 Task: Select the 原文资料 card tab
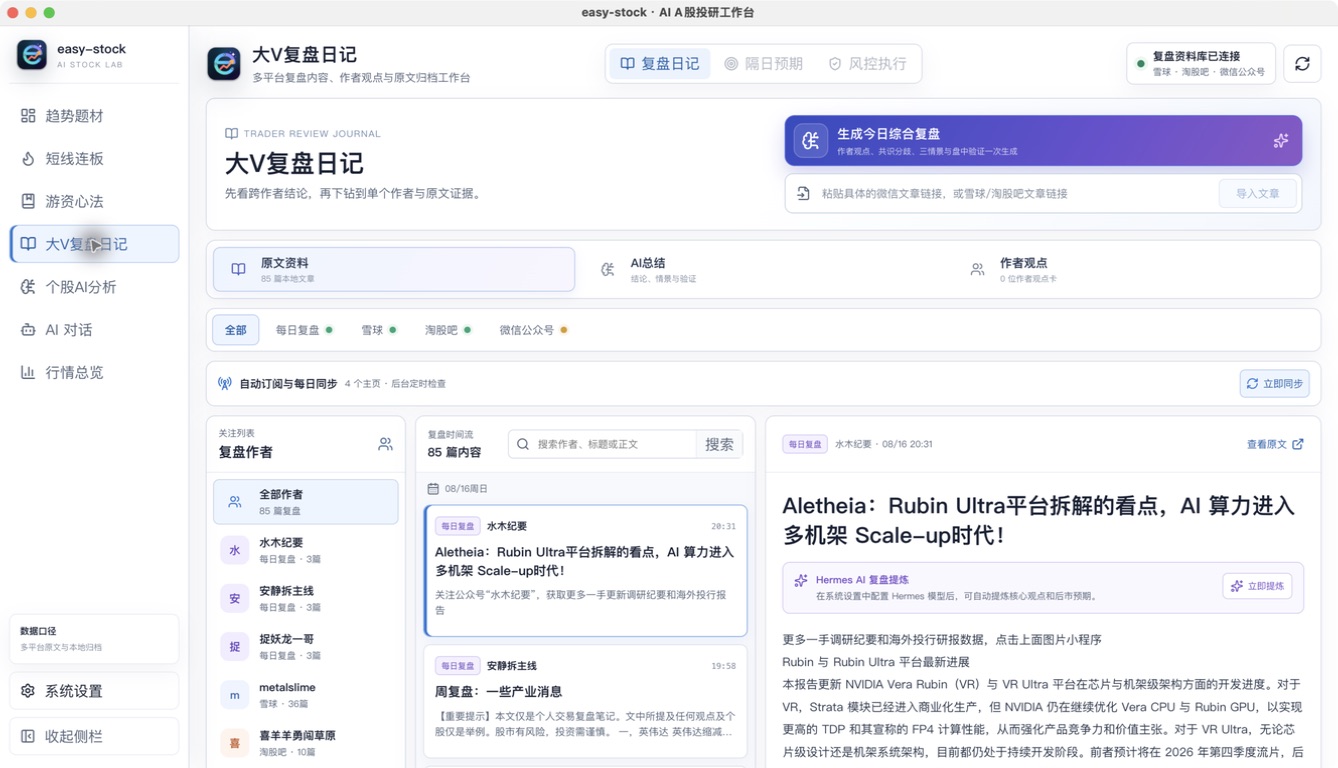394,269
